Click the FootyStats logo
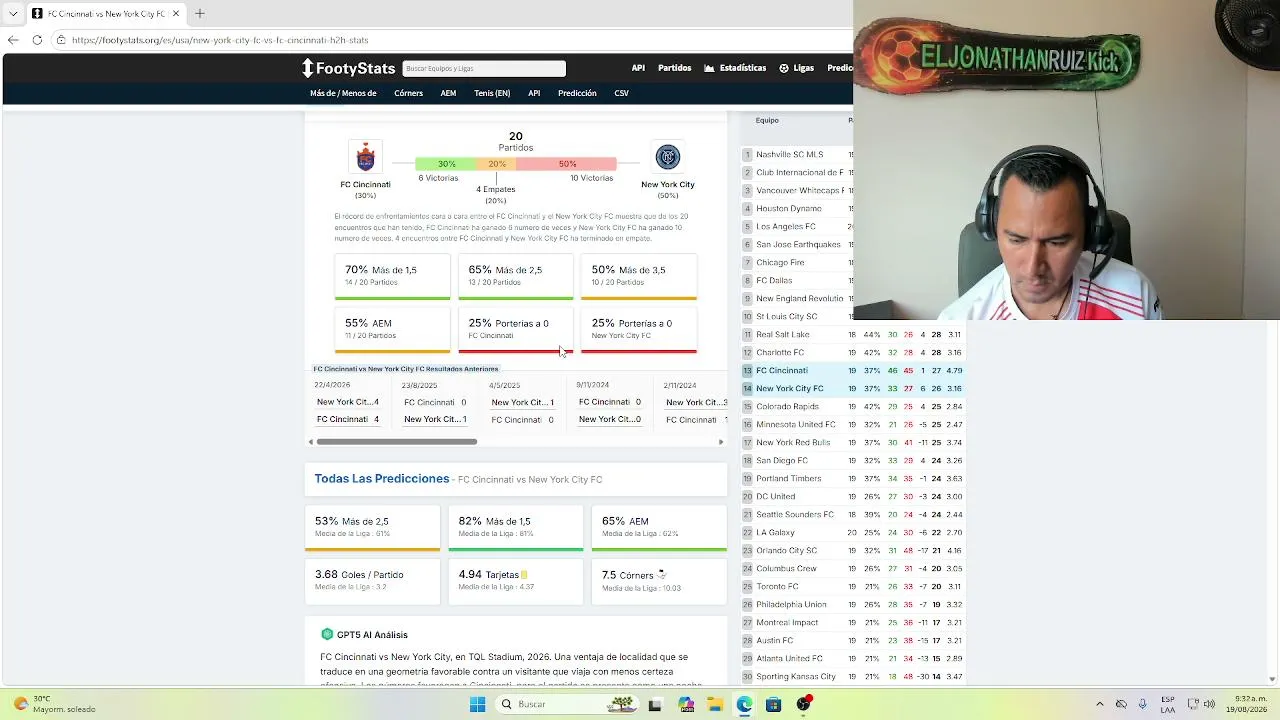This screenshot has height=720, width=1280. [349, 68]
